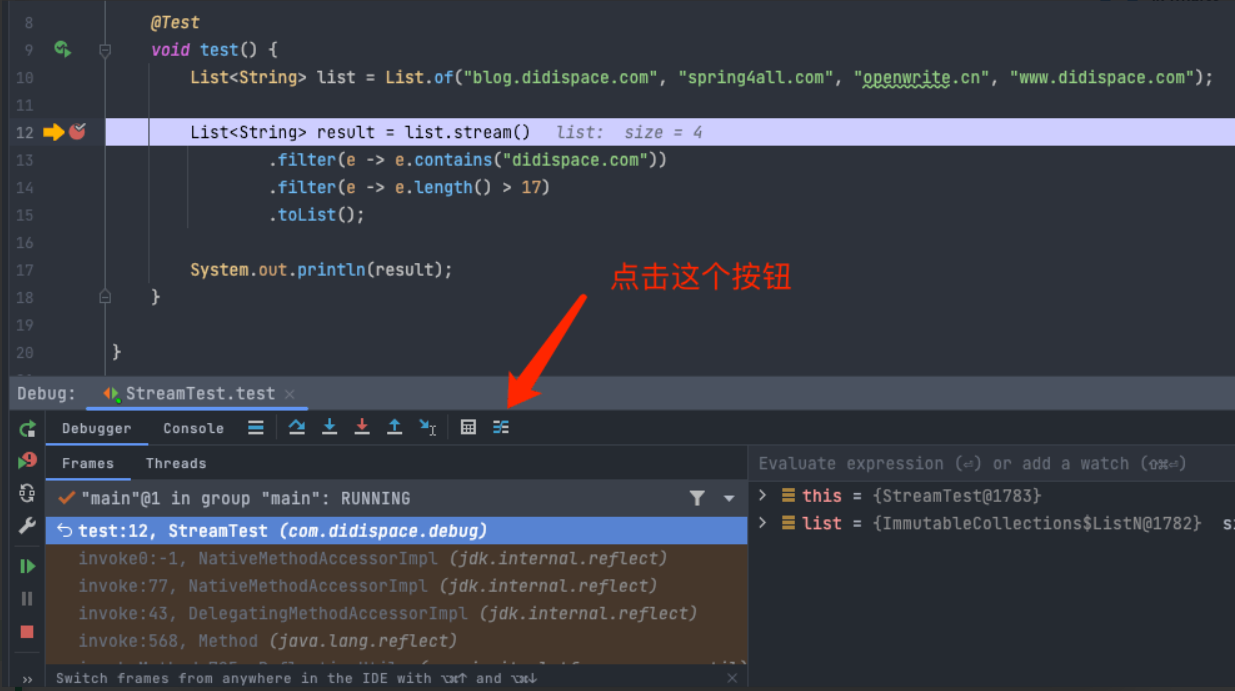Click the Pause Program icon

[x=28, y=599]
